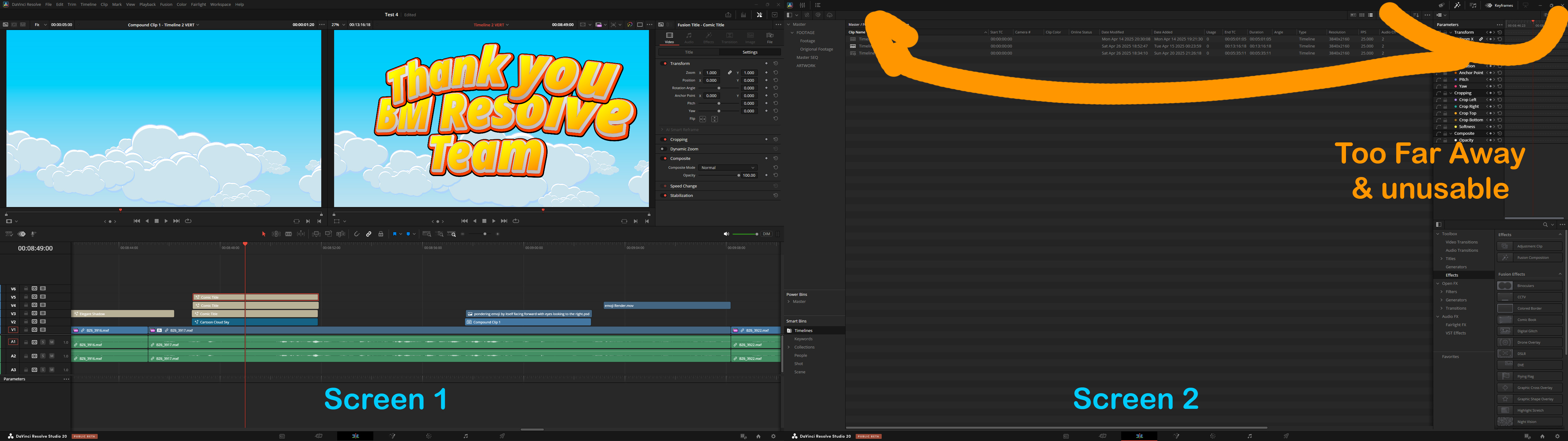Open the Workspace menu

pyautogui.click(x=221, y=4)
